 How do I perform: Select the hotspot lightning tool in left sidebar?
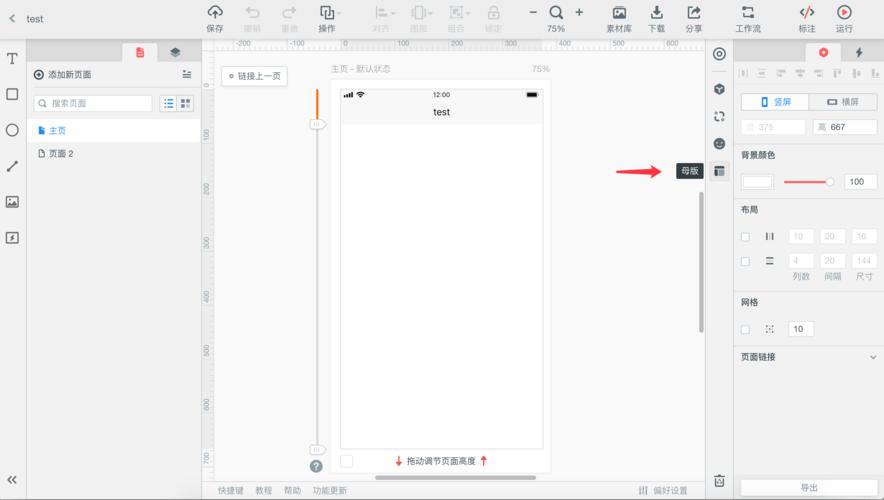12,238
